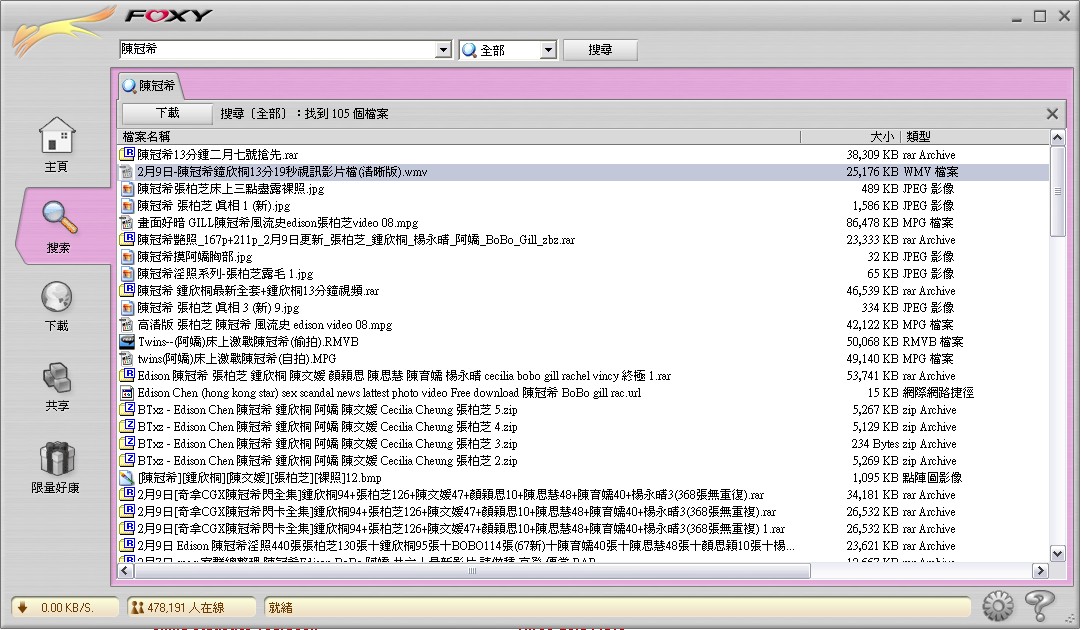Click the "網際網路捷徑" type cell

pyautogui.click(x=938, y=393)
